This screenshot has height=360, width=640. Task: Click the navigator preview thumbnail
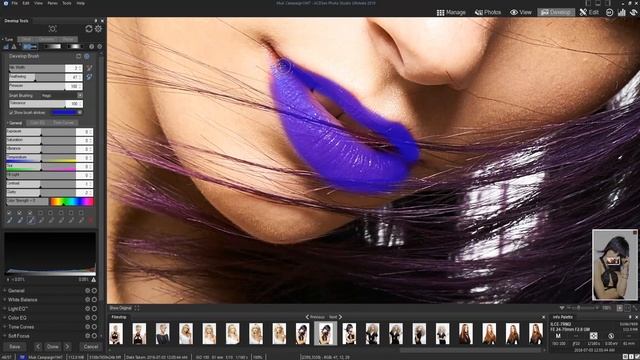click(x=615, y=264)
